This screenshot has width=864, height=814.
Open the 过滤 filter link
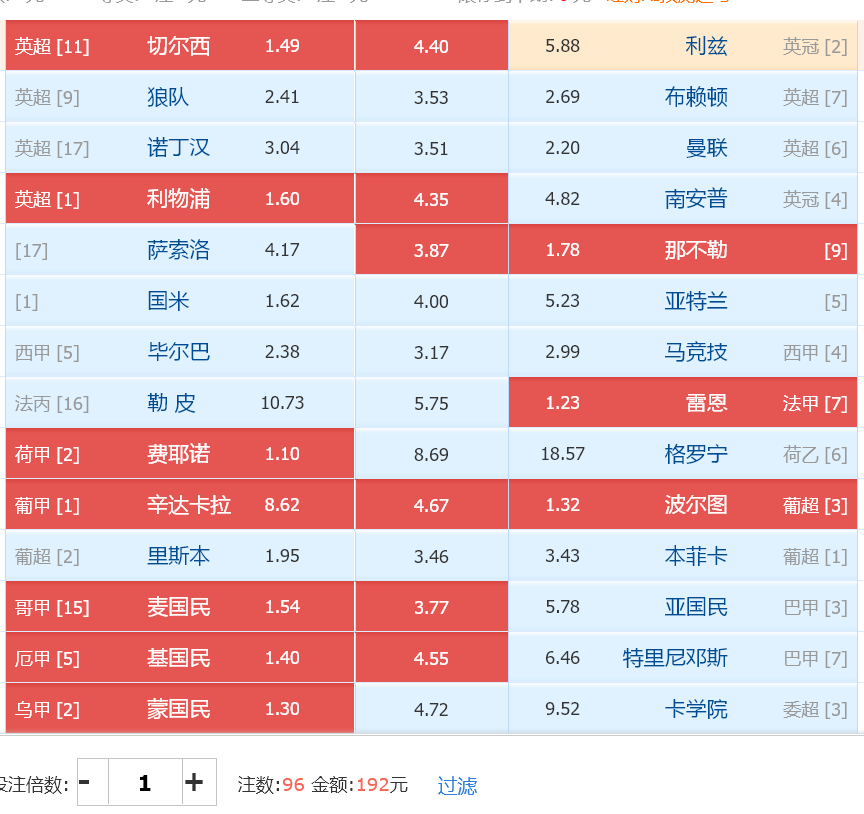[457, 785]
